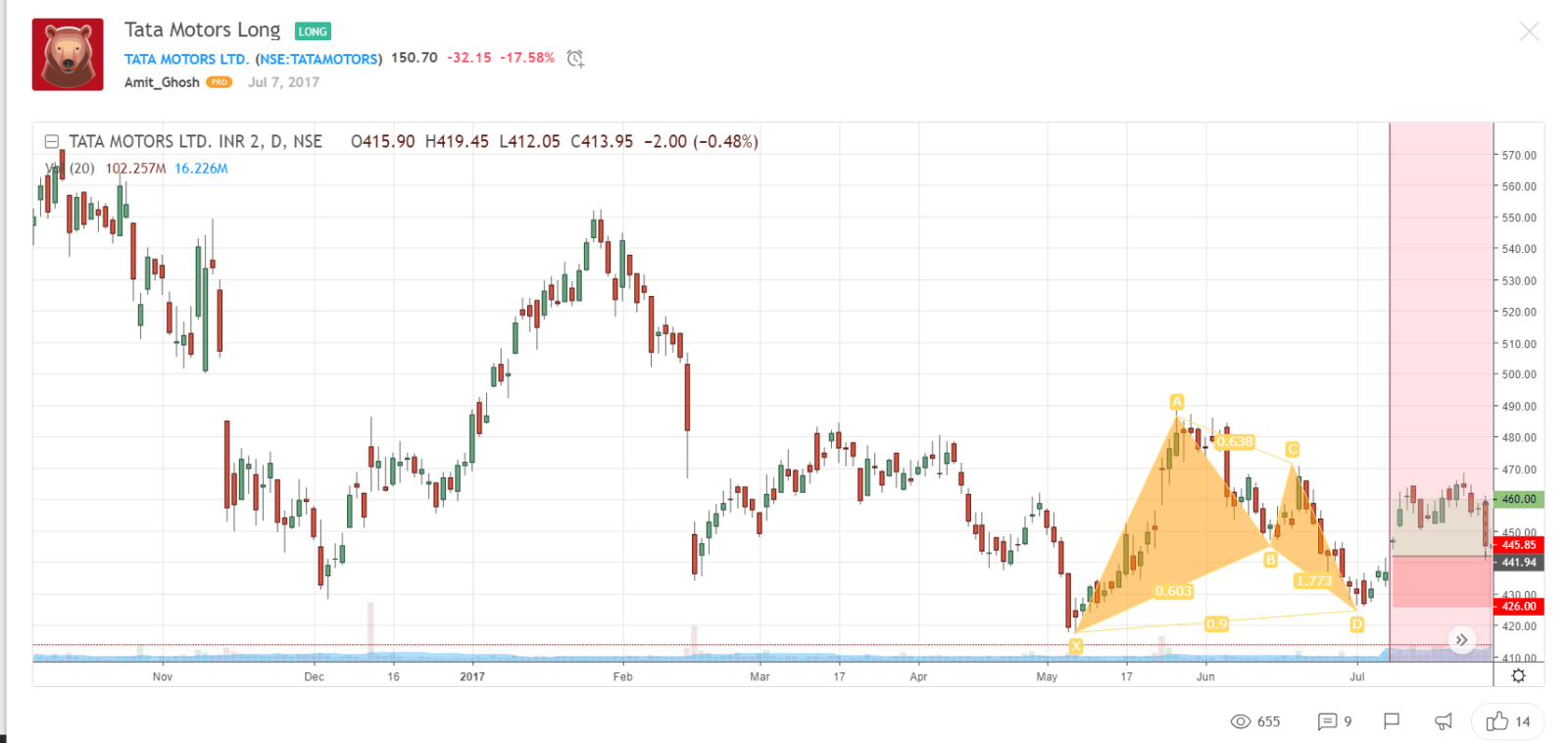Close the idea popup with X
Screen dimensions: 1568x743
click(x=1529, y=32)
